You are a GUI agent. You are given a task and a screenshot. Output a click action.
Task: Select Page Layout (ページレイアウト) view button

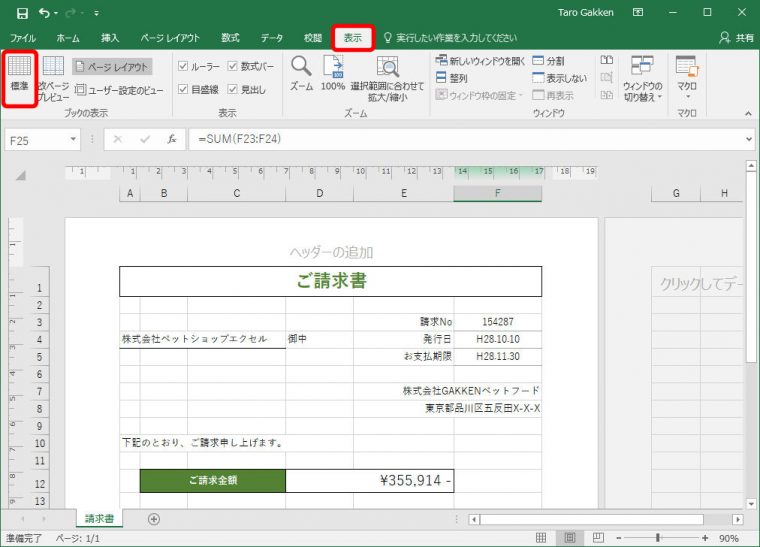click(112, 67)
